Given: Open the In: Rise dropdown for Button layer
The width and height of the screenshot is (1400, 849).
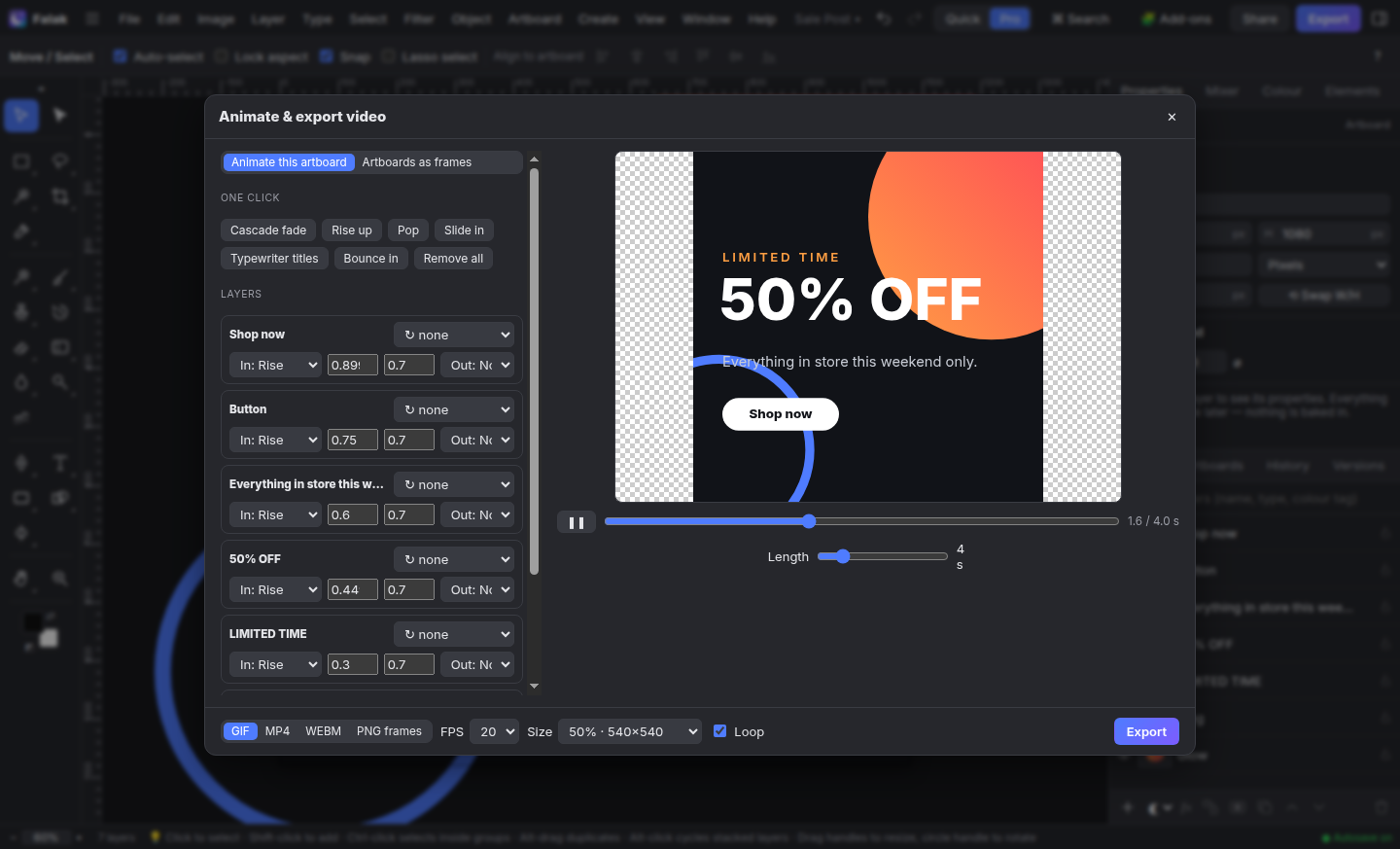Looking at the screenshot, I should tap(275, 441).
